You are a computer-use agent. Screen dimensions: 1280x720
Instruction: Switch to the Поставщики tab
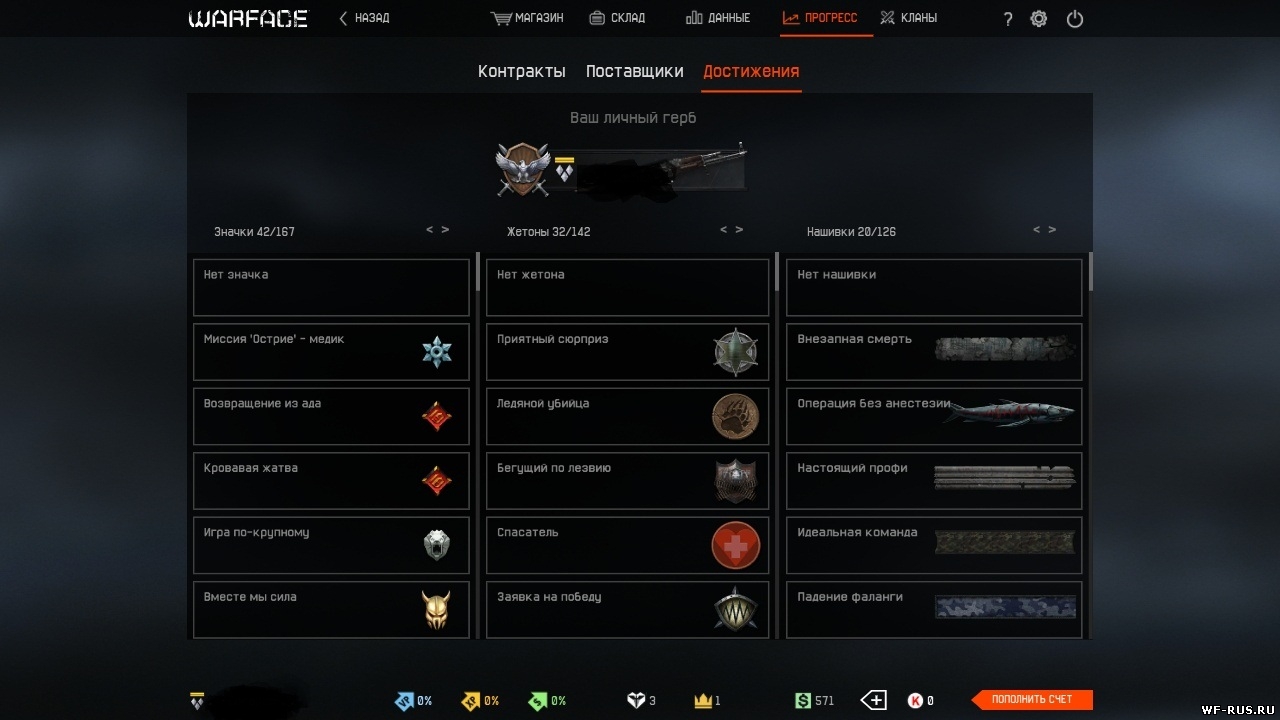(x=635, y=71)
